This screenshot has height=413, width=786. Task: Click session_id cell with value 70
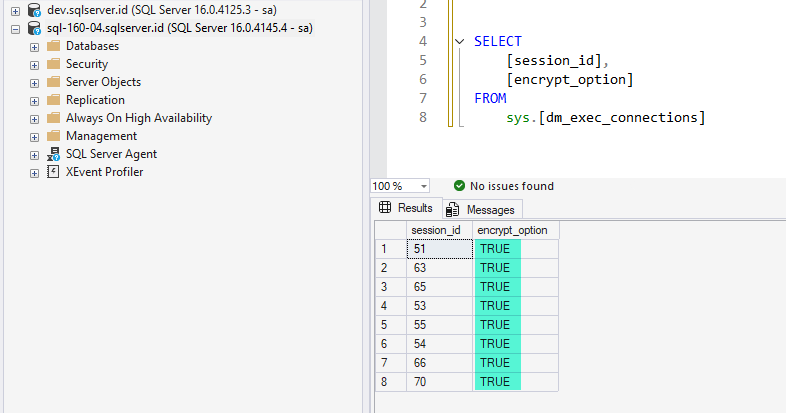click(440, 382)
